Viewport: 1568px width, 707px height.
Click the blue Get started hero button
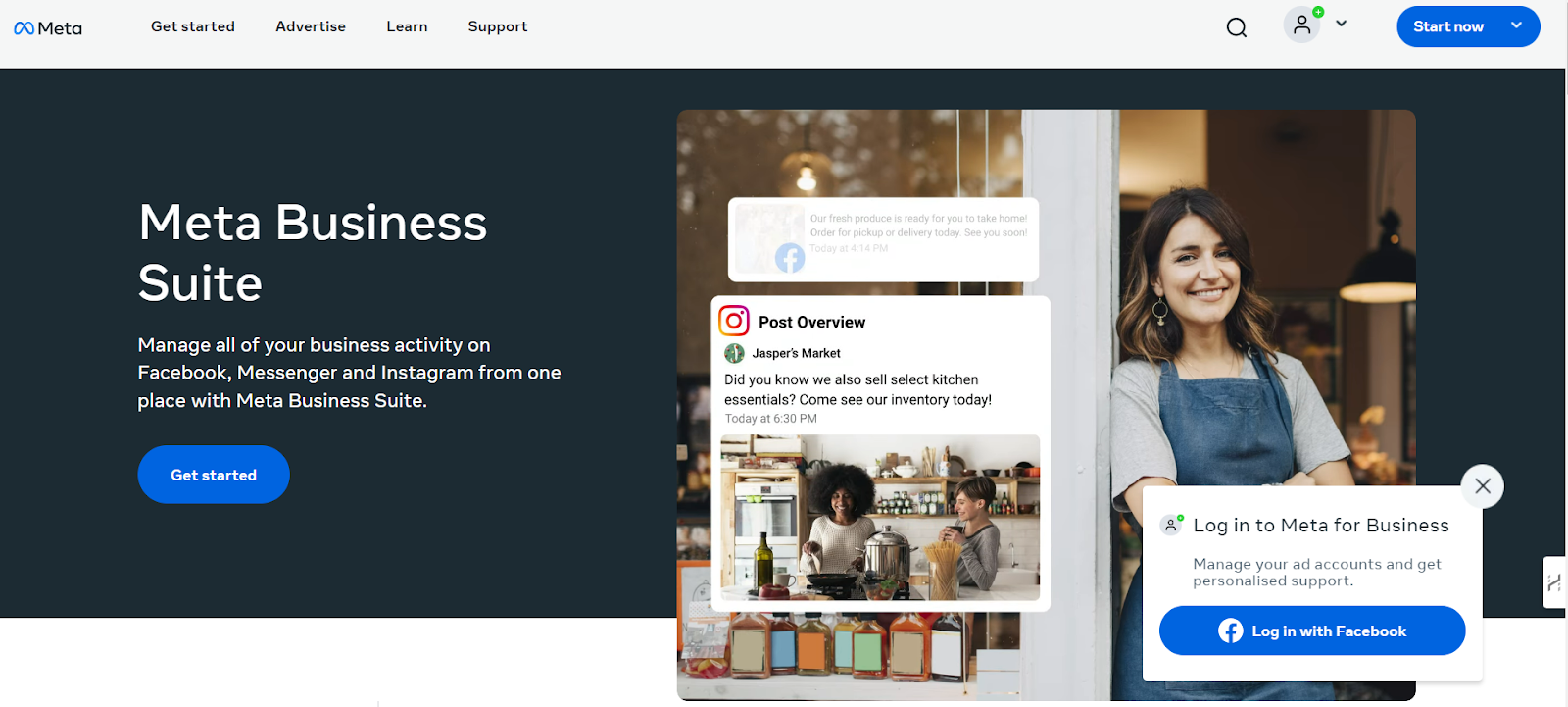click(214, 475)
